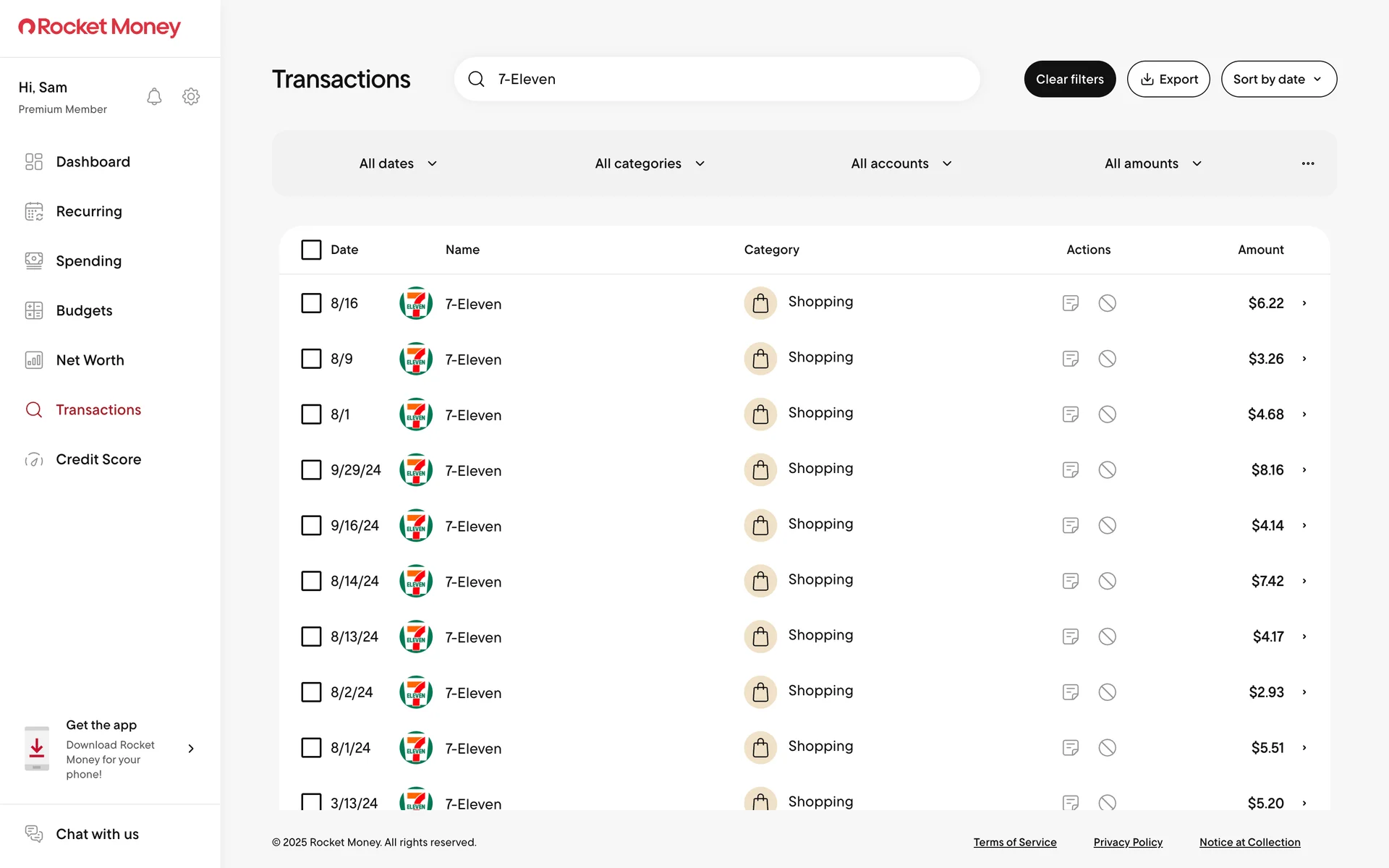Viewport: 1389px width, 868px height.
Task: Open more filters with the ellipsis
Action: click(x=1307, y=163)
